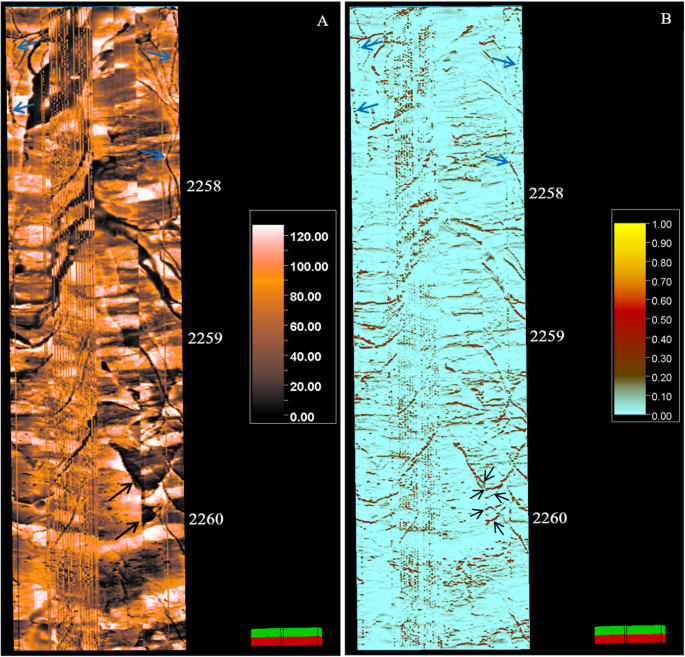Click the cyan fracture attribute image in panel B
The width and height of the screenshot is (685, 657).
coord(439,328)
